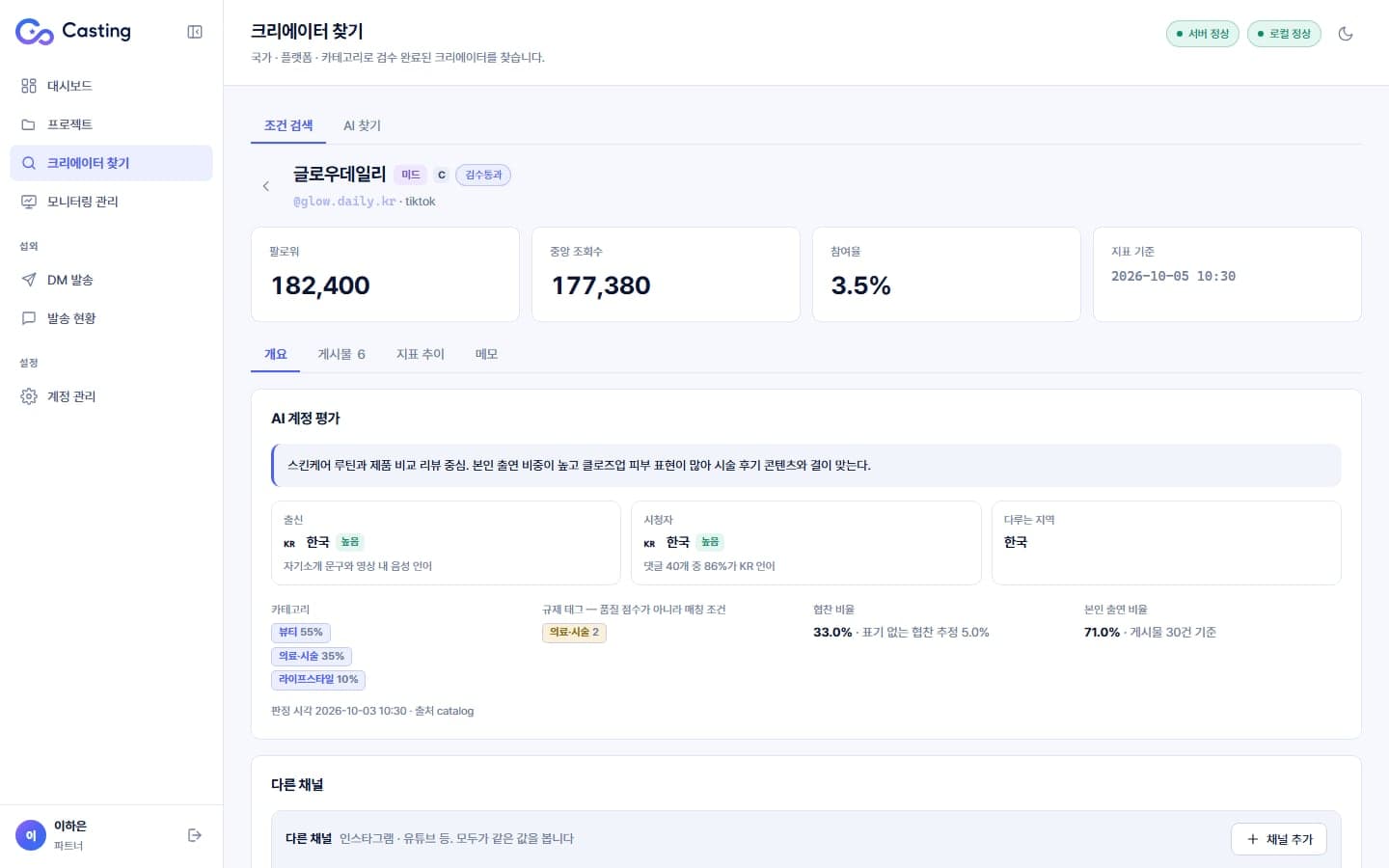The width and height of the screenshot is (1389, 868).
Task: Click the 미드 tier badge
Action: pyautogui.click(x=411, y=175)
